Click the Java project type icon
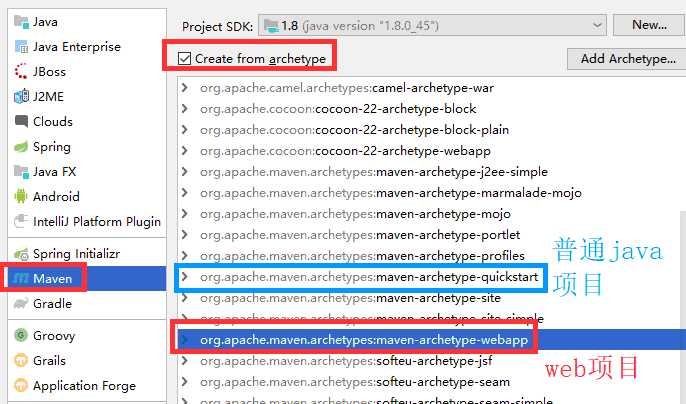 pos(21,22)
